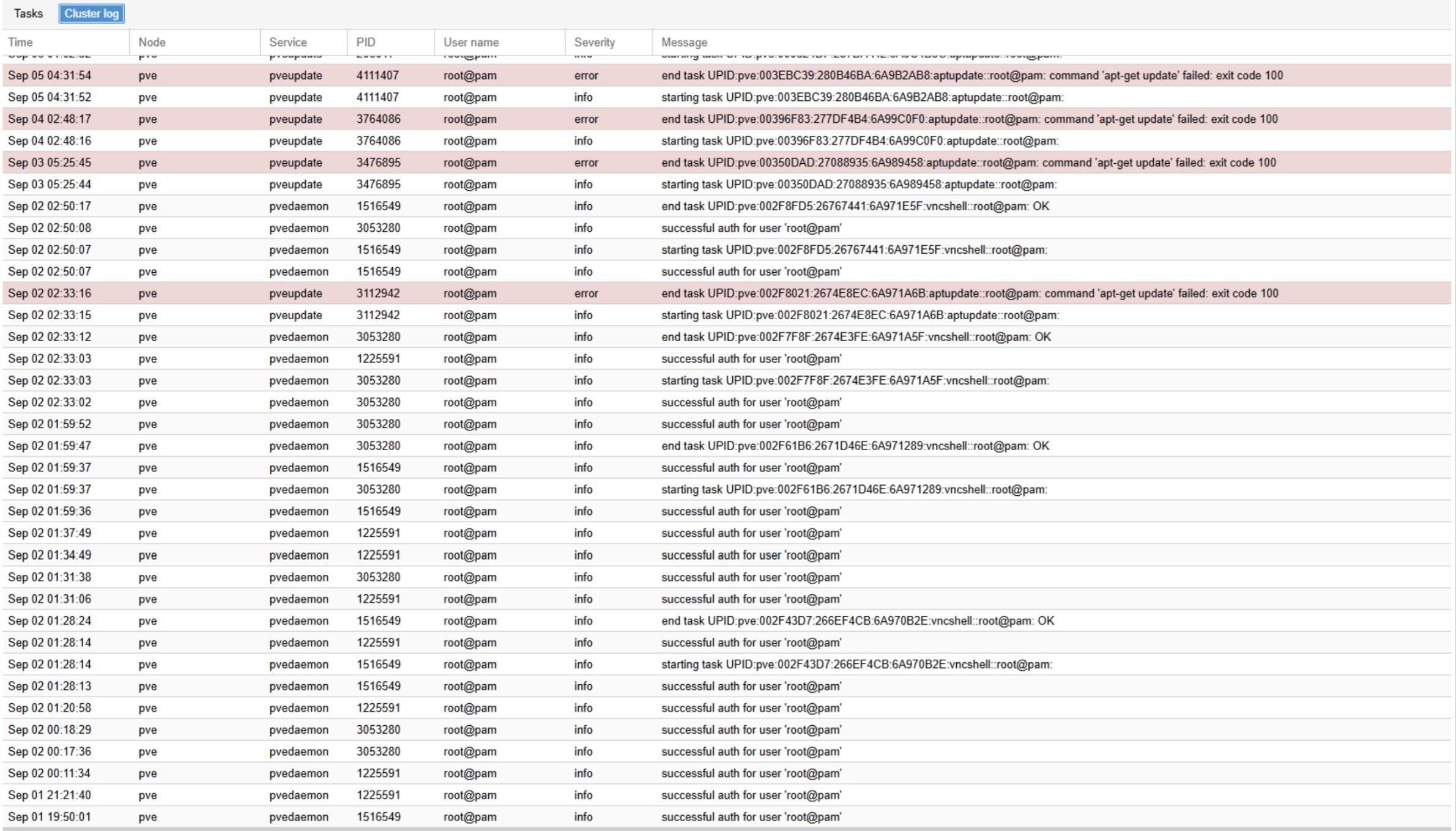The height and width of the screenshot is (831, 1456).
Task: Click root@pam user in the Sep 02 01:59:36 row
Action: [470, 512]
